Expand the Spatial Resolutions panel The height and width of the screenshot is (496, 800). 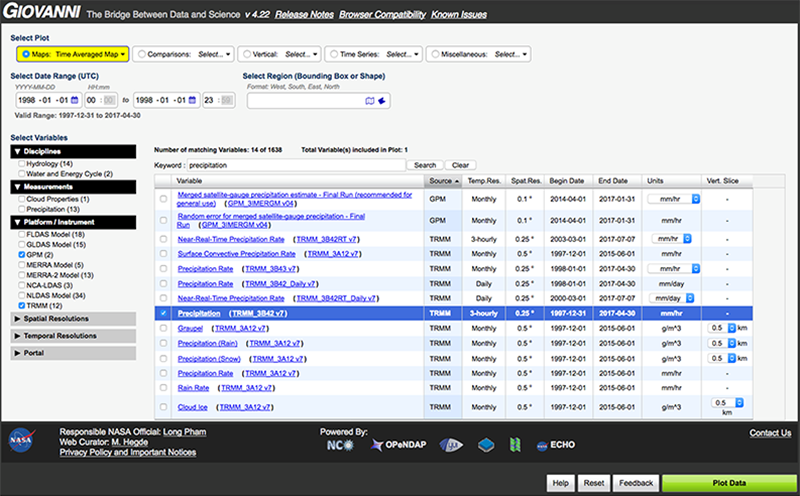pyautogui.click(x=73, y=318)
